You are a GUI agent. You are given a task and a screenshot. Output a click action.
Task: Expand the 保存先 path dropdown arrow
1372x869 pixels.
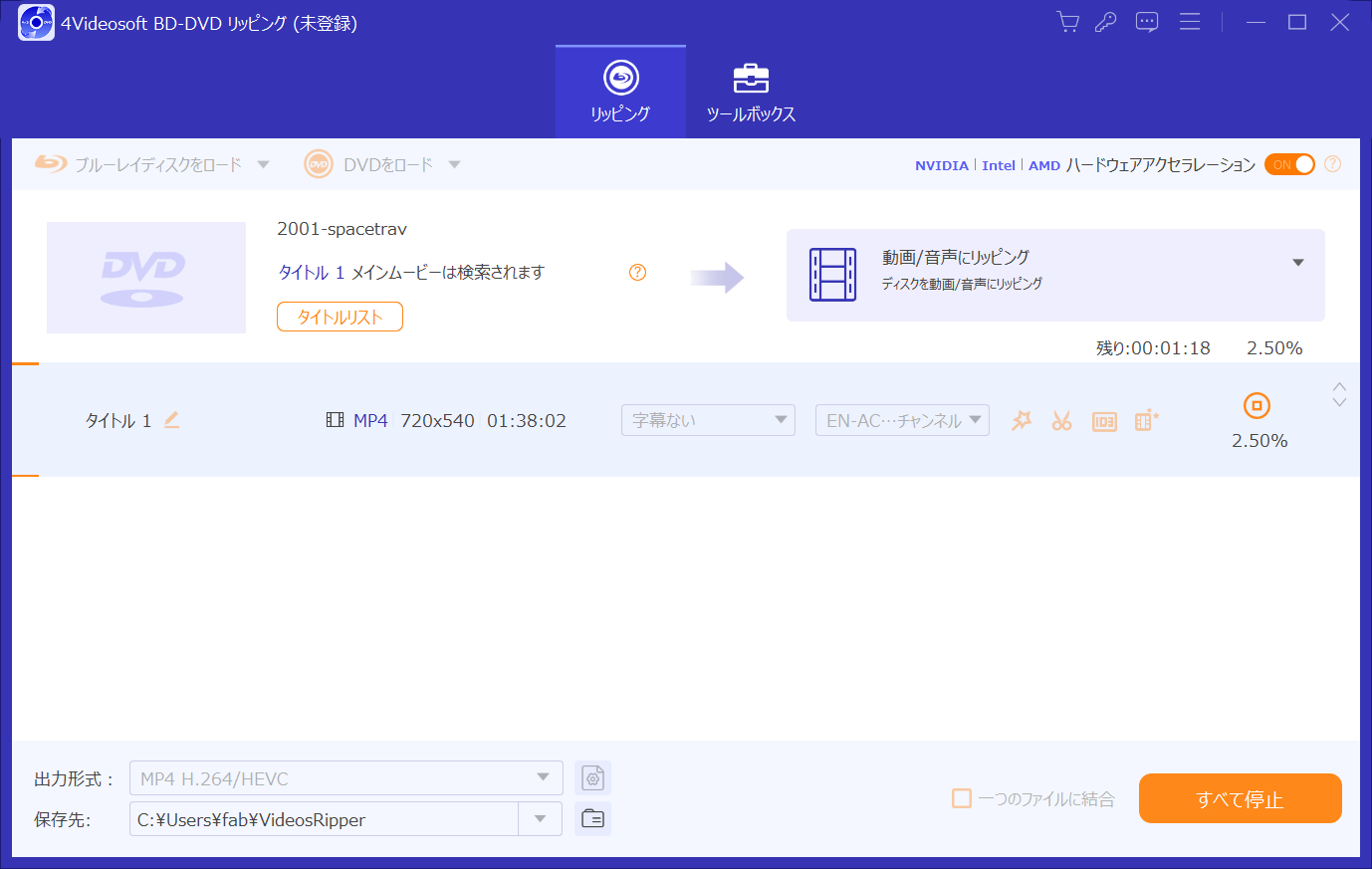(541, 819)
